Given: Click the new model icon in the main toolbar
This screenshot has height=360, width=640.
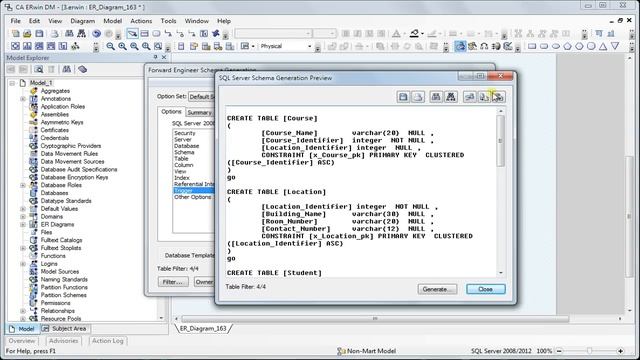Looking at the screenshot, I should [16, 33].
